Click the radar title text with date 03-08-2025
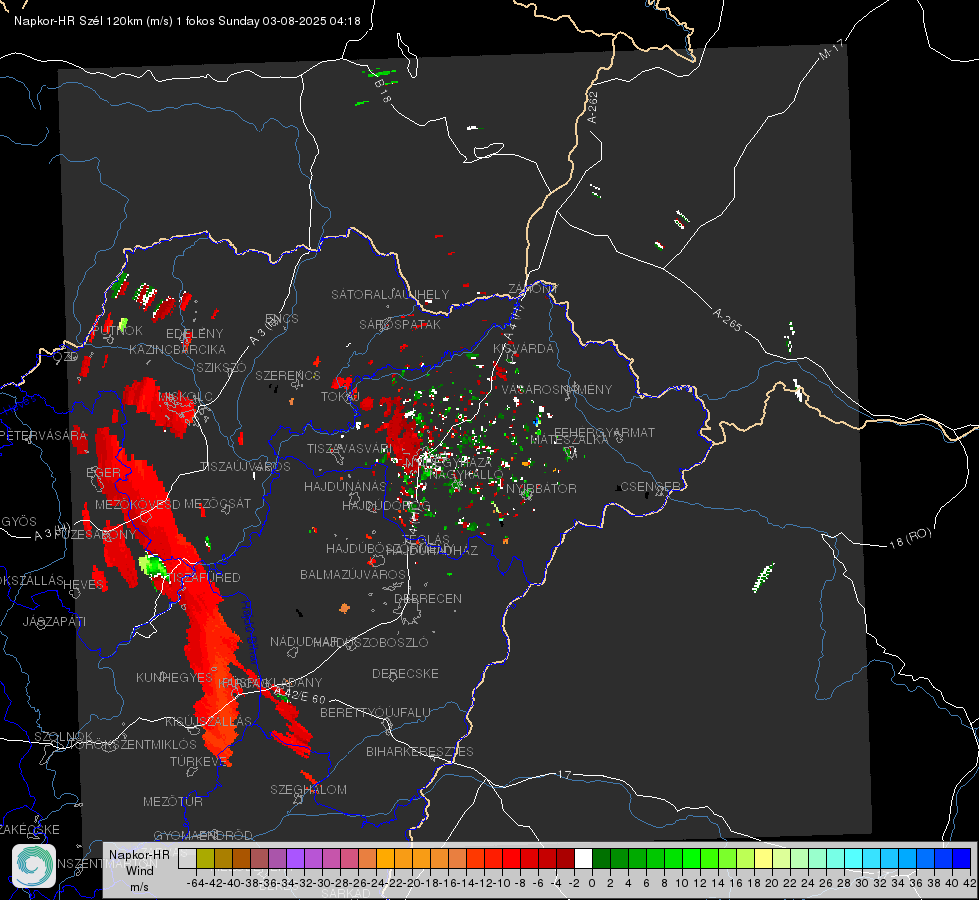Viewport: 979px width, 900px height. click(x=187, y=21)
